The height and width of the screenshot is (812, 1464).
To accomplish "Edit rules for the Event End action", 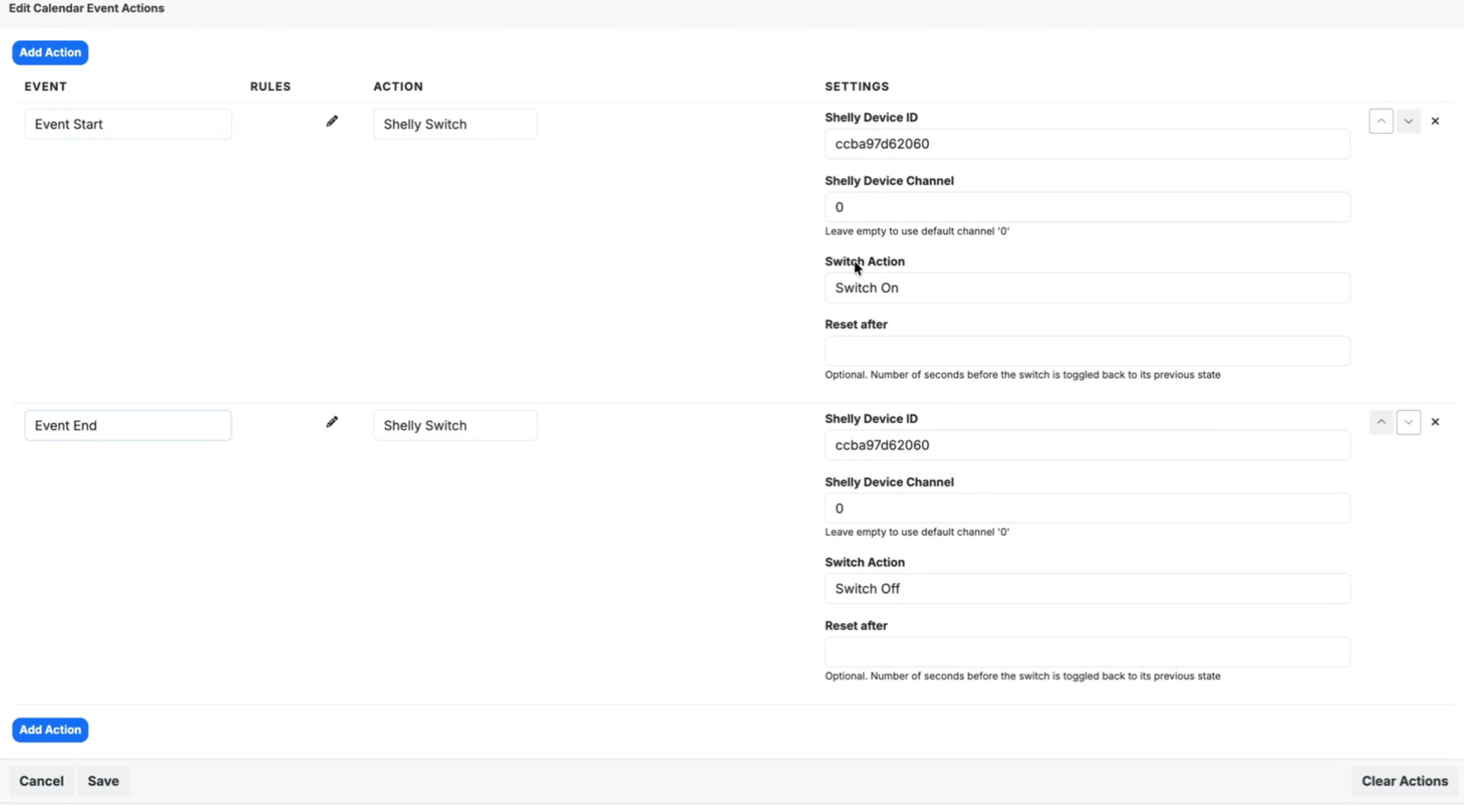I will 332,422.
